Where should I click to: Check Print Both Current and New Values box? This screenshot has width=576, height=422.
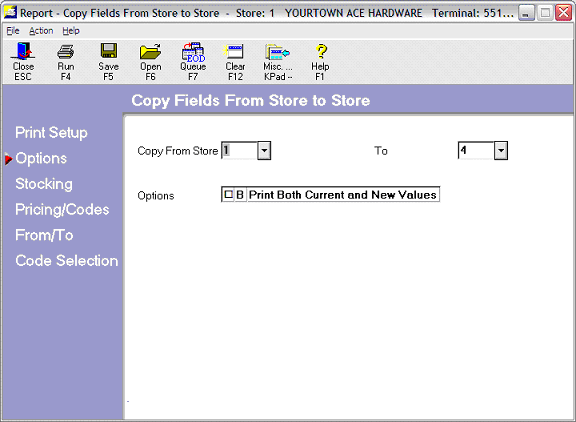click(228, 194)
